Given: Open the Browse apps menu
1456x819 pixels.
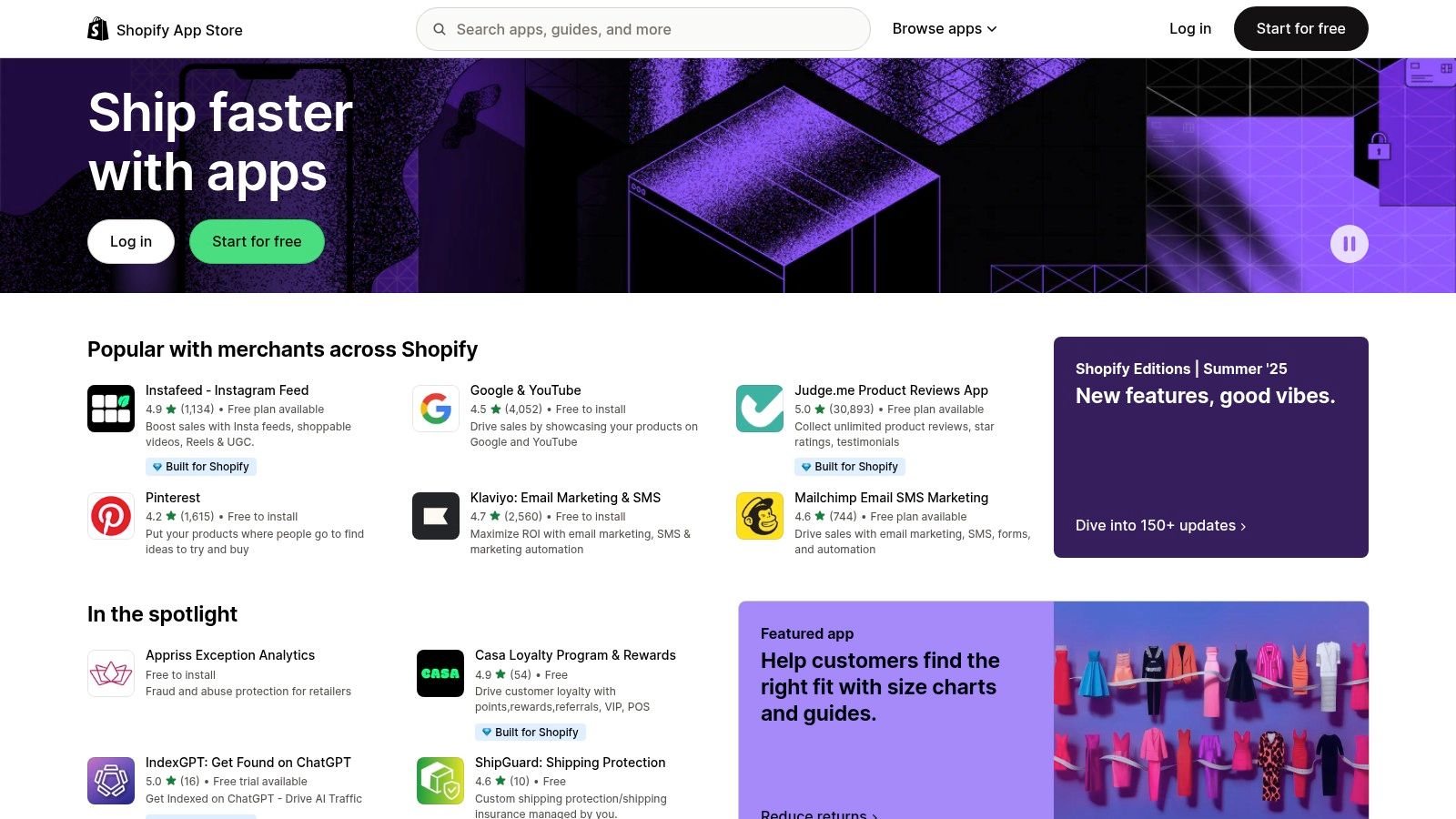Looking at the screenshot, I should point(944,28).
